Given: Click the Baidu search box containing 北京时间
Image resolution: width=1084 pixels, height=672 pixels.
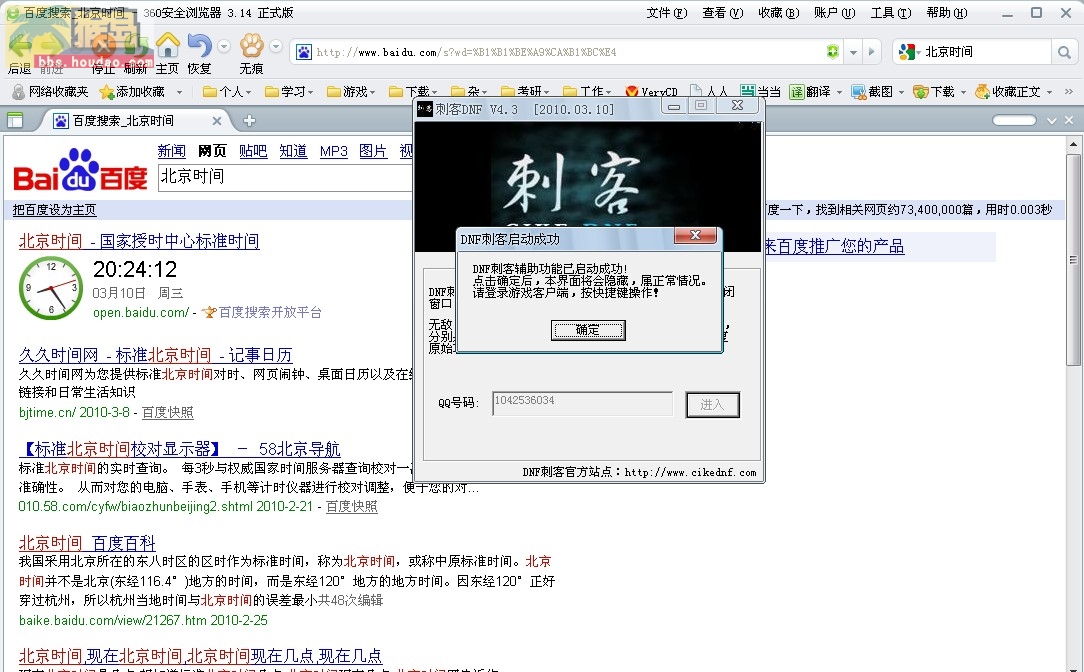Looking at the screenshot, I should [285, 177].
